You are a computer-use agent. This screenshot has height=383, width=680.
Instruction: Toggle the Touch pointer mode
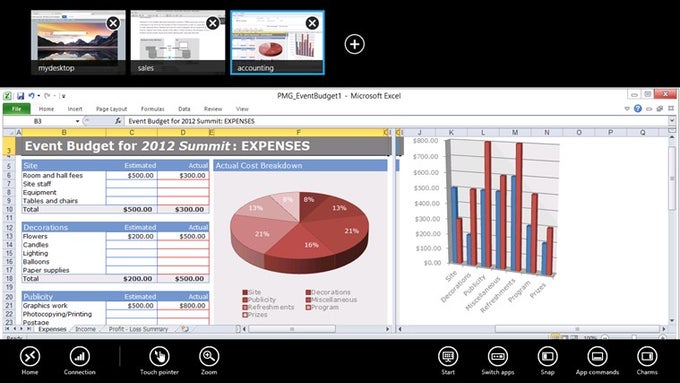(159, 357)
